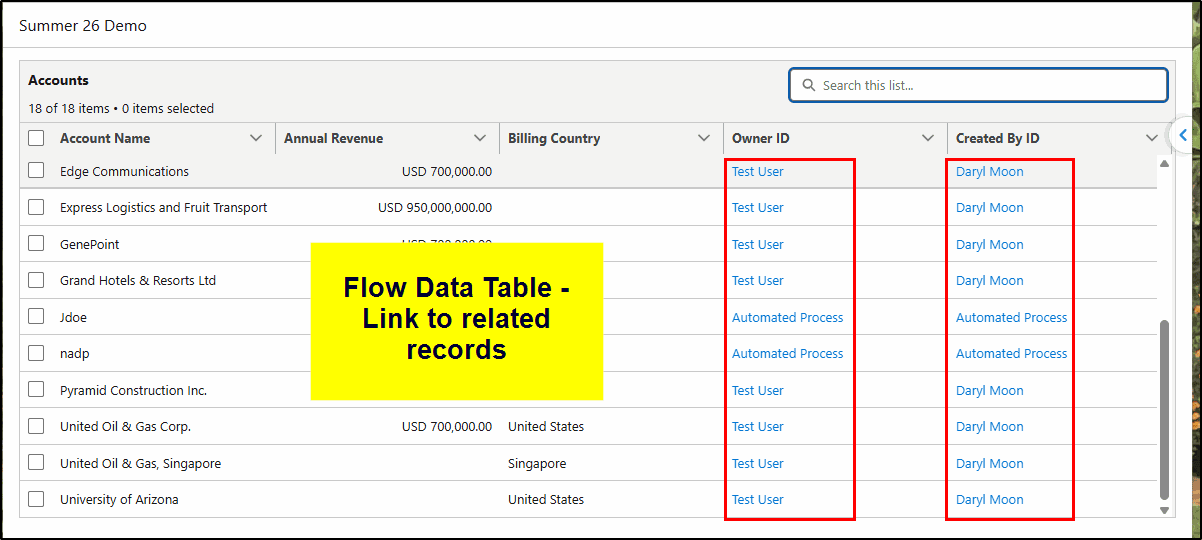Open Daryl Moon link in Pyramid Construction row

(989, 390)
